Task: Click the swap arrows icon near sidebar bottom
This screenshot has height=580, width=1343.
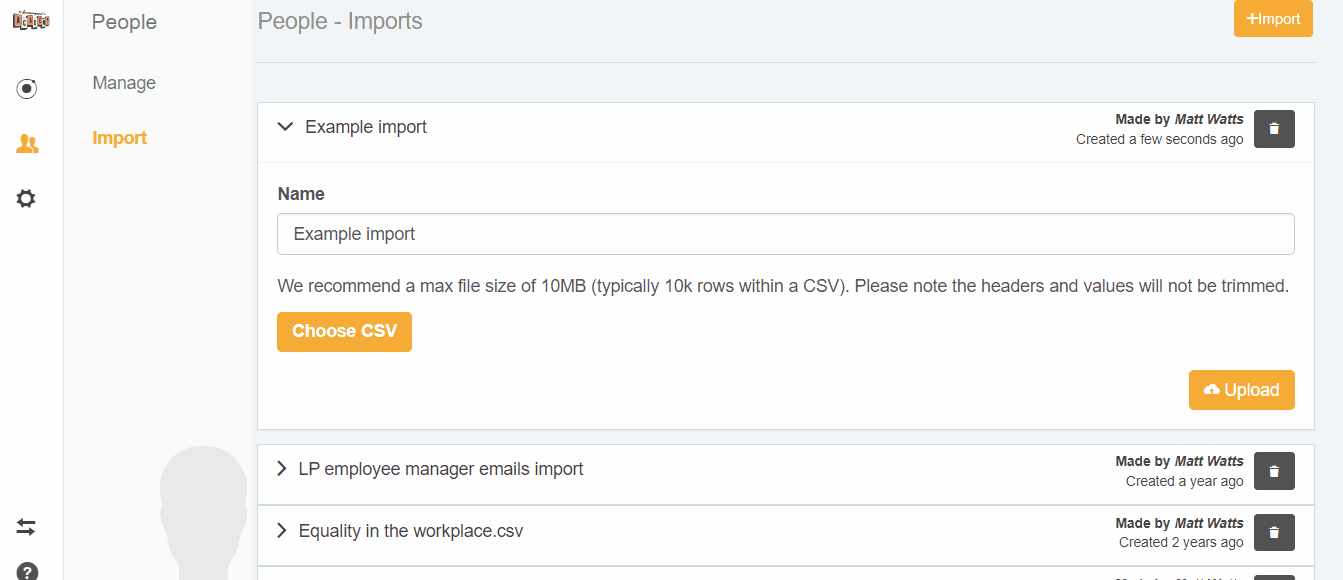Action: coord(26,526)
